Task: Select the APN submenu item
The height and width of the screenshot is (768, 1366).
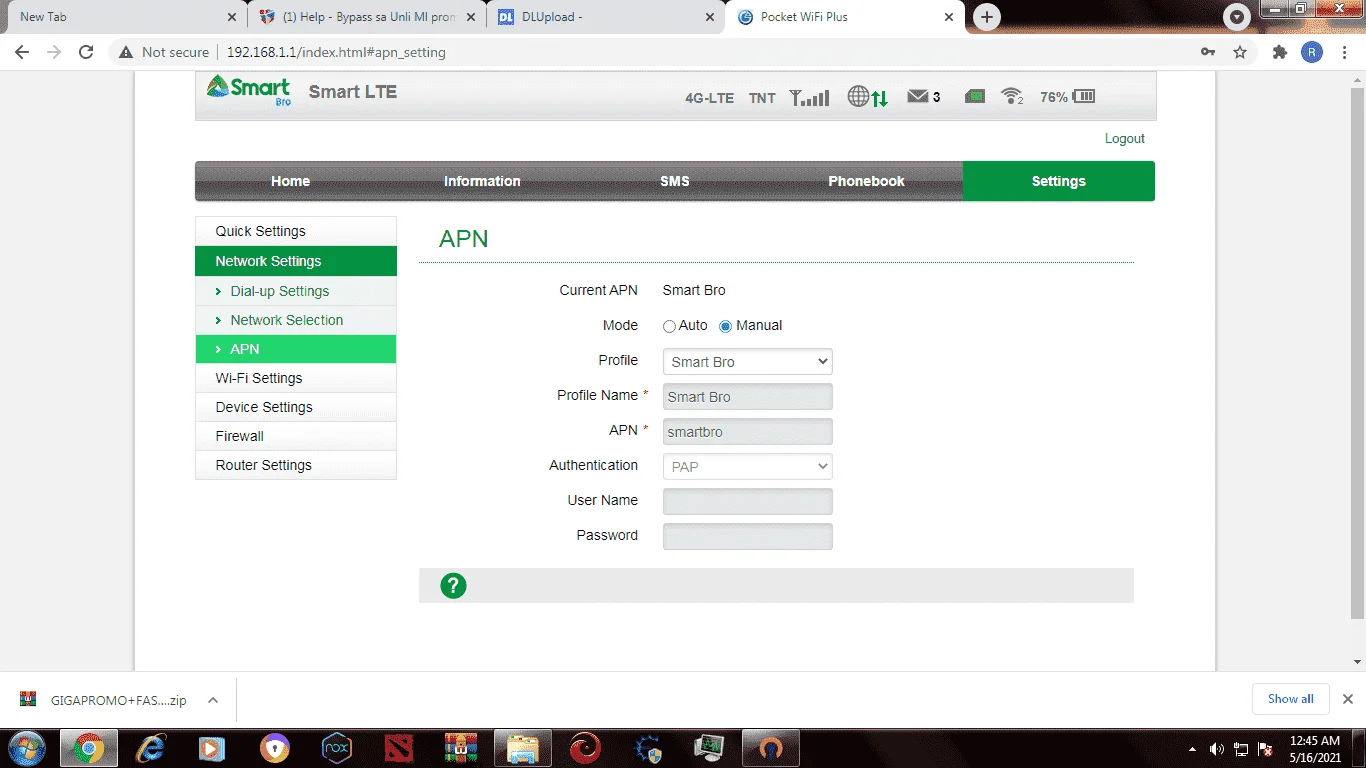Action: coord(296,349)
